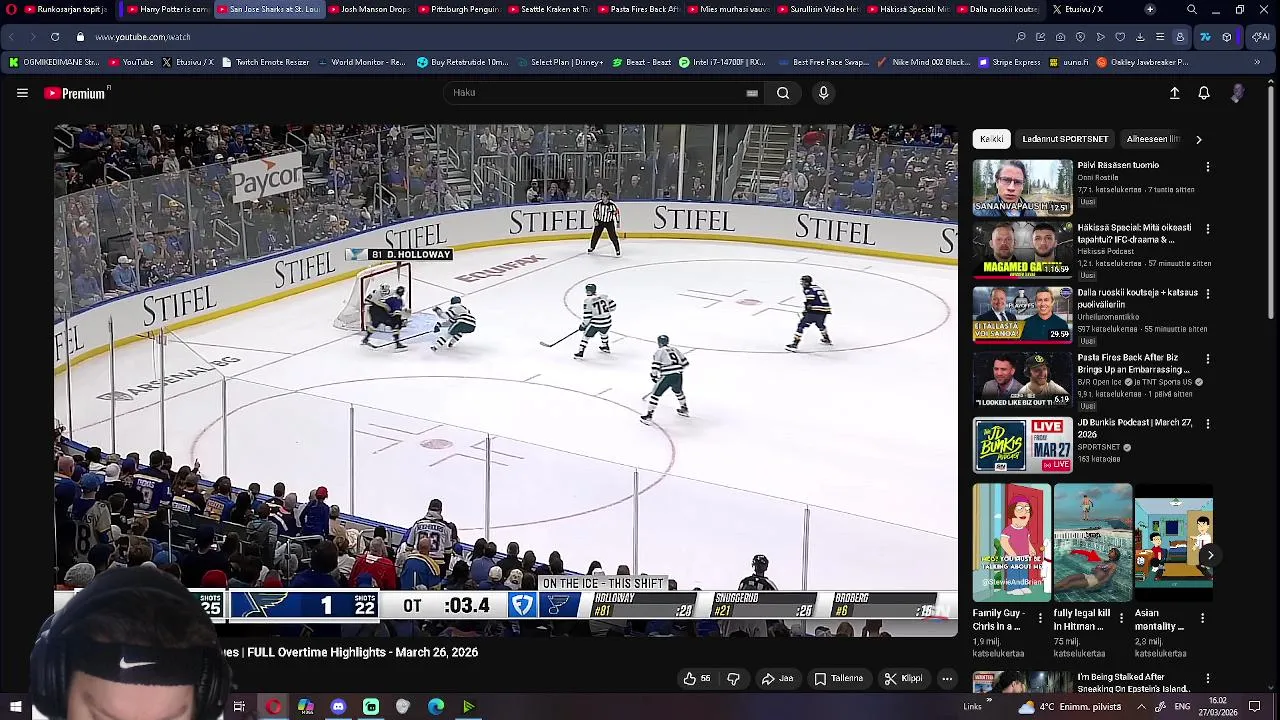Open the YouTube account avatar menu
Viewport: 1280px width, 720px height.
tap(1238, 93)
